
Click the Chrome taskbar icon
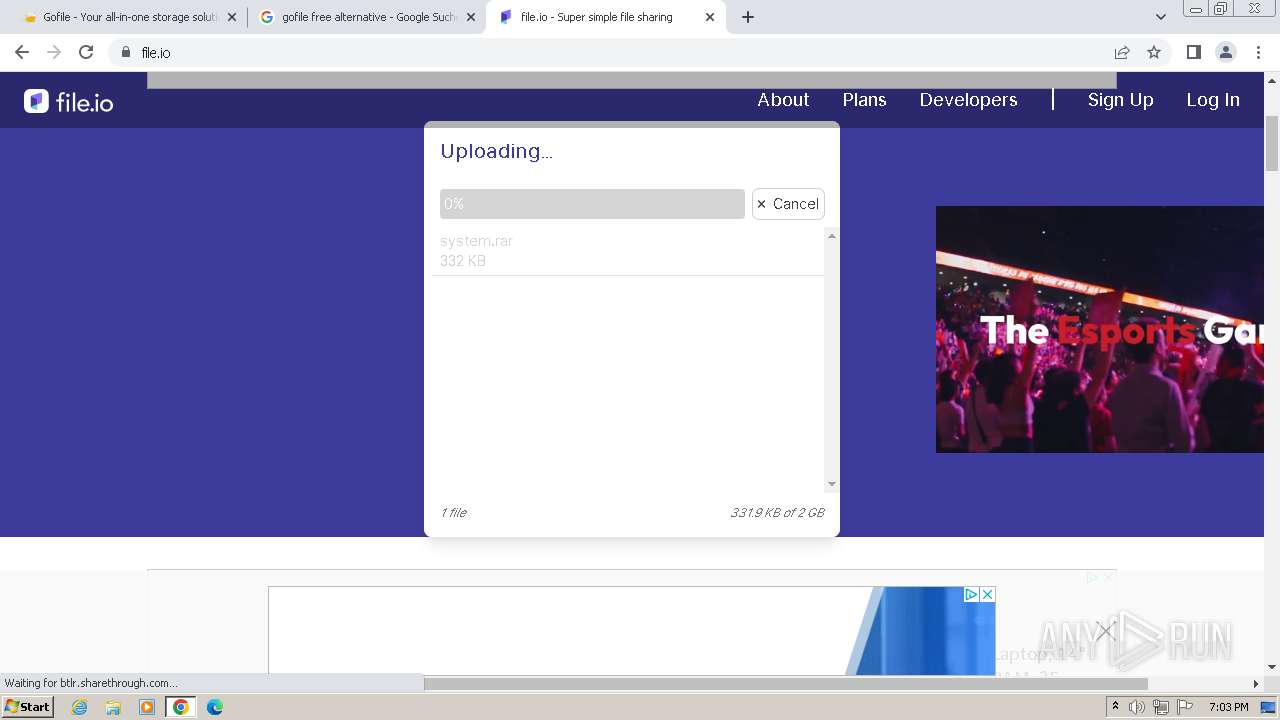[181, 707]
